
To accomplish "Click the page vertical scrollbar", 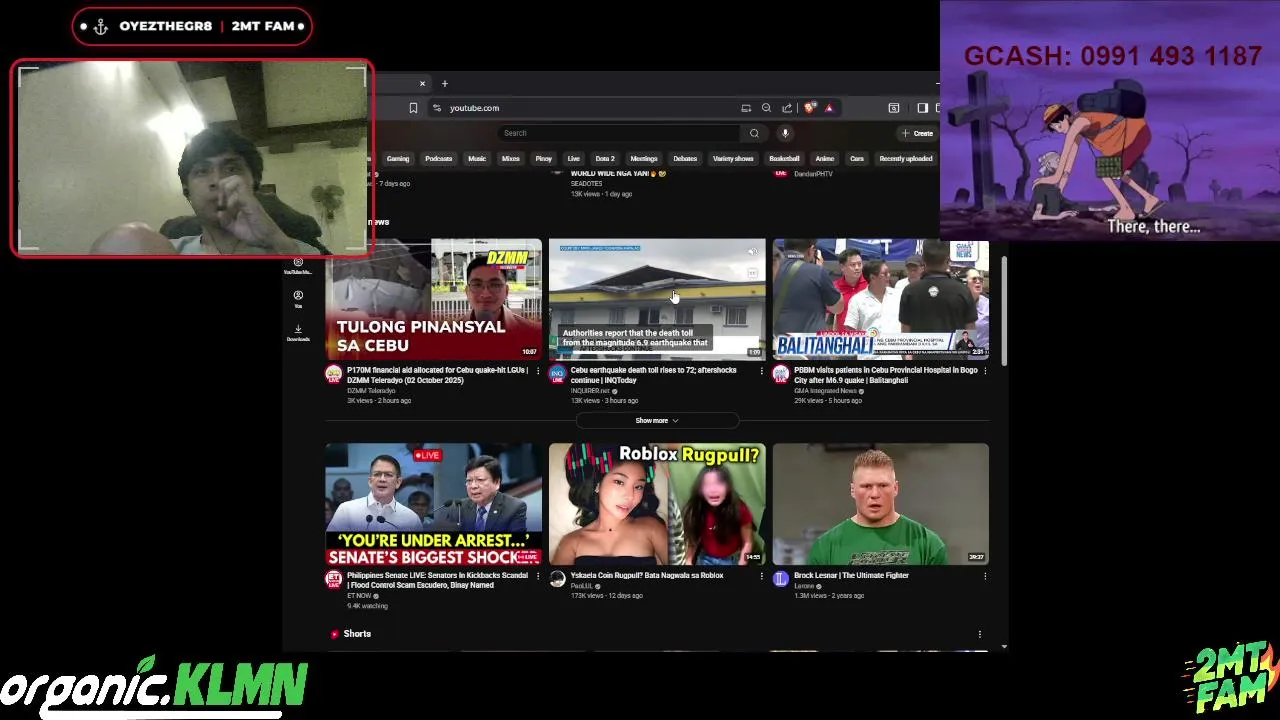I will coord(1004,310).
